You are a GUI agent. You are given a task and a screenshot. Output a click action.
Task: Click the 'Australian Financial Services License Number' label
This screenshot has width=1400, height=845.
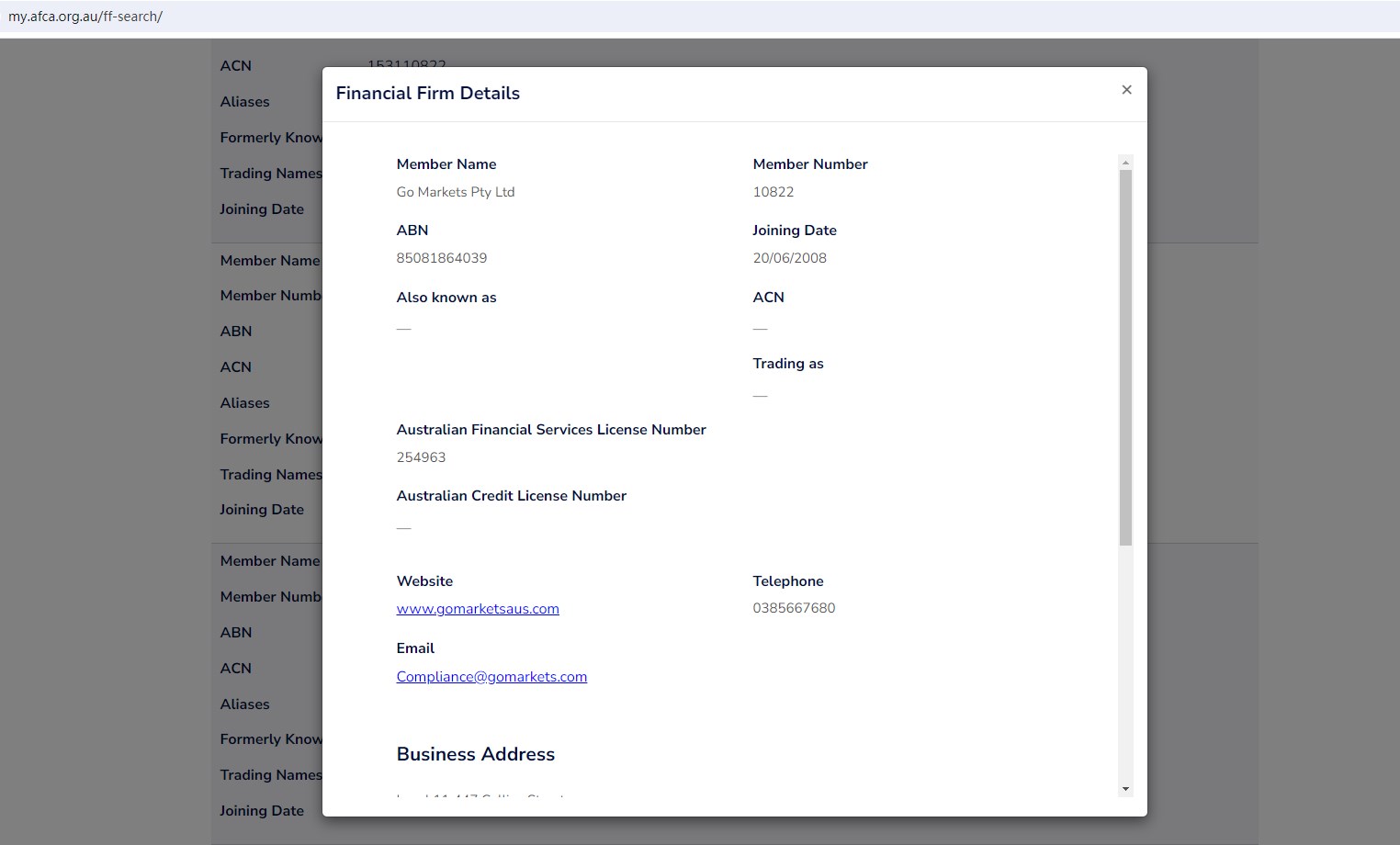coord(551,430)
